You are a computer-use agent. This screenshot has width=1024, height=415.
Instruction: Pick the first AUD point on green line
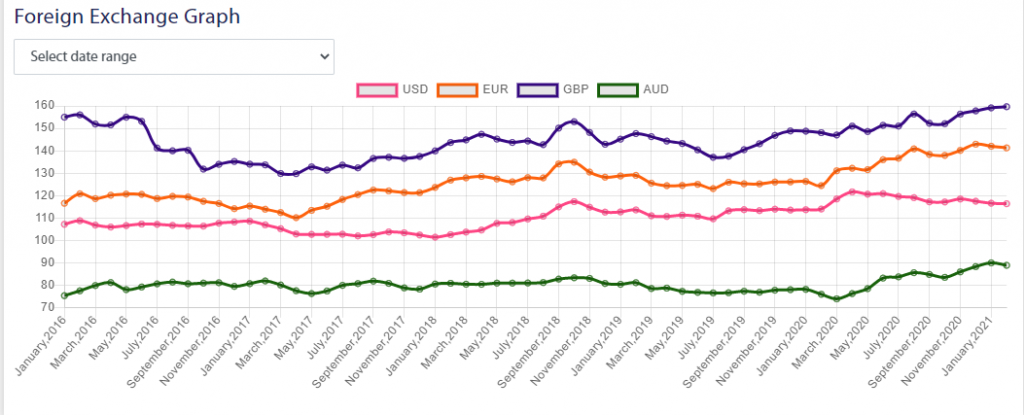pos(64,296)
